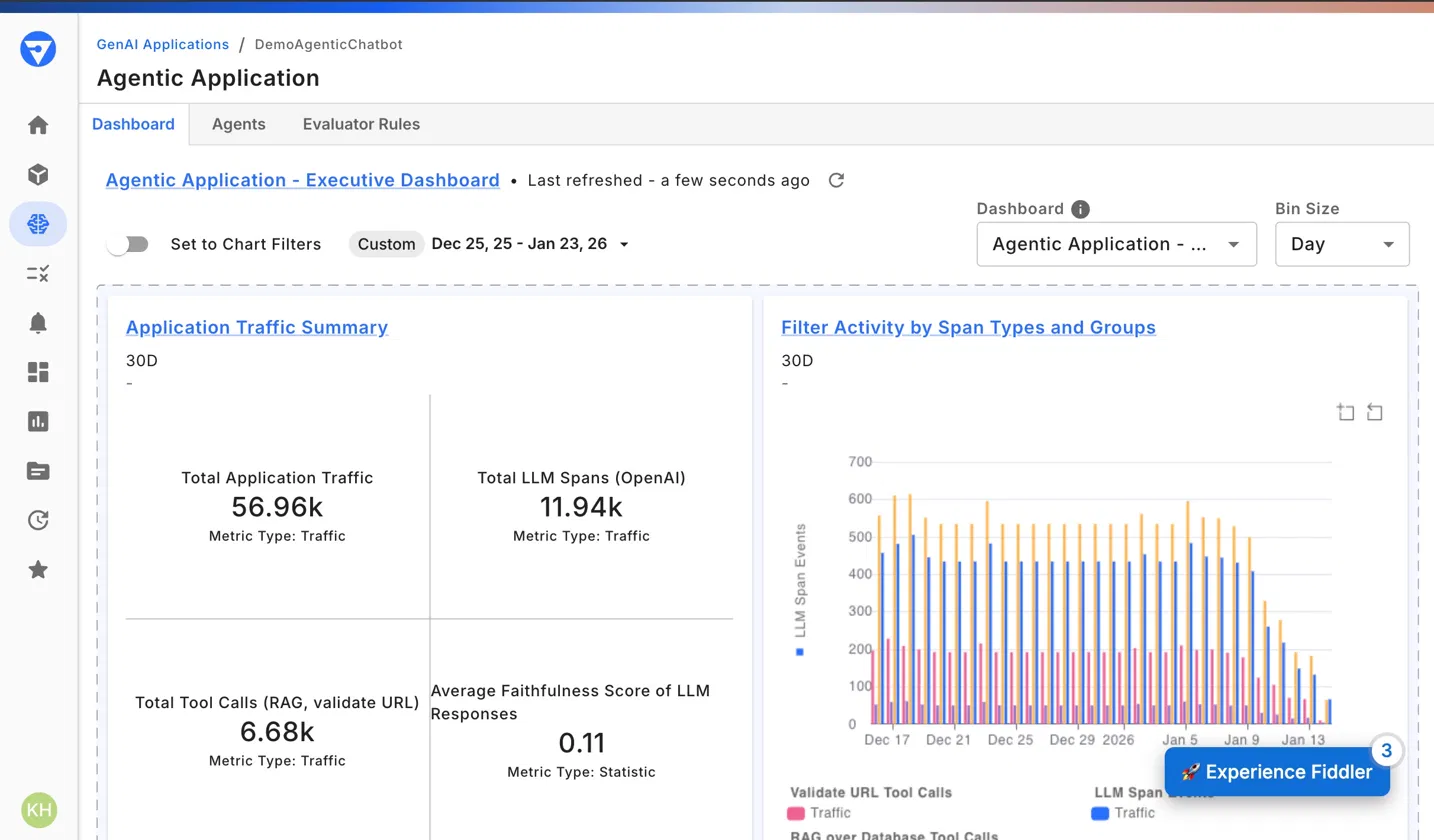Go to GenAI Applications breadcrumb link
This screenshot has height=840, width=1434.
point(162,45)
